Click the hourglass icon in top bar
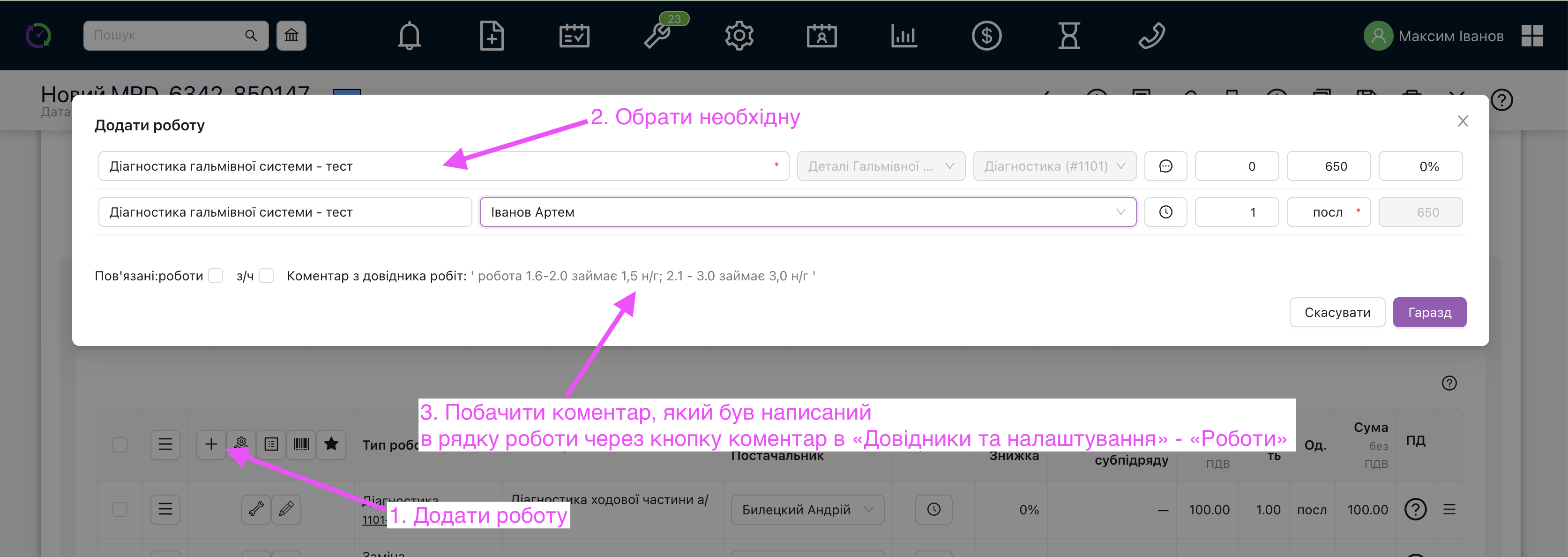 point(1069,36)
